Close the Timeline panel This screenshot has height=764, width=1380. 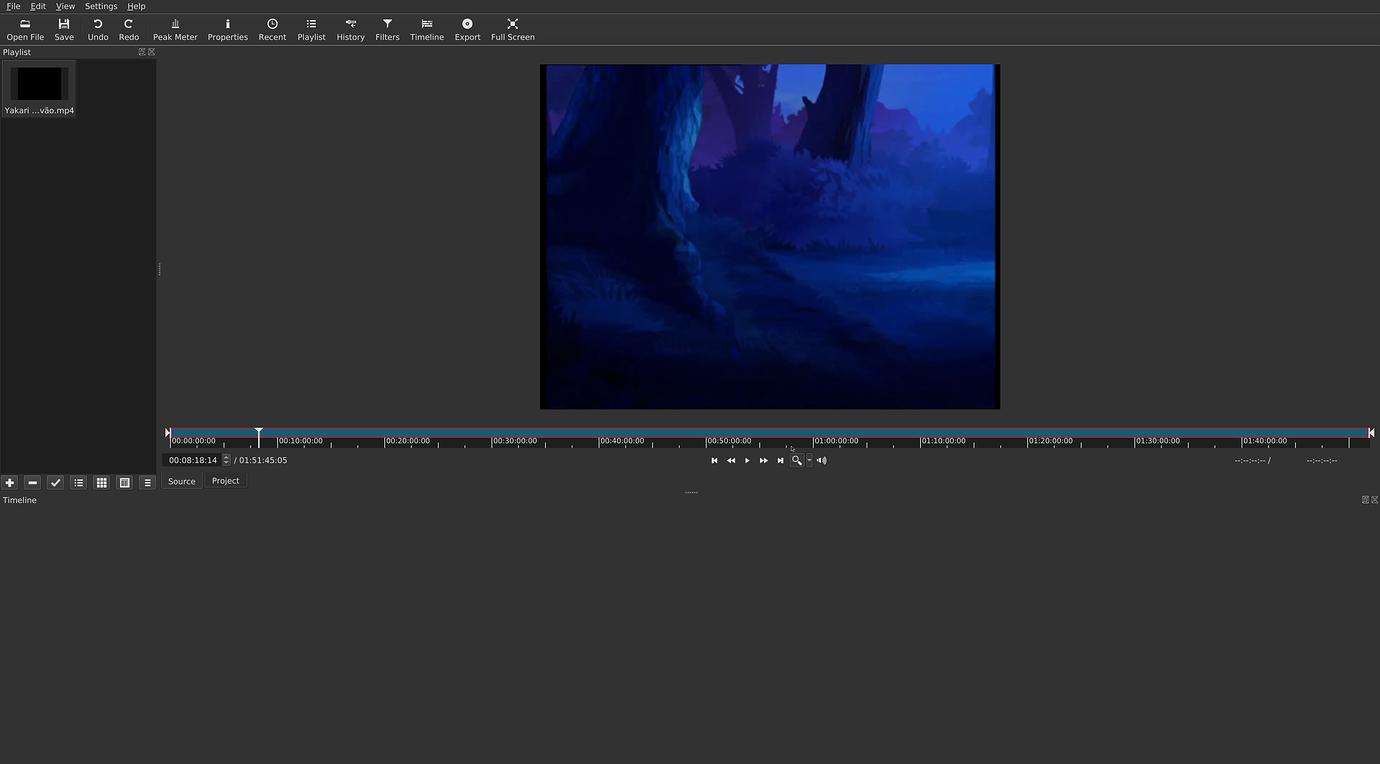[1374, 500]
